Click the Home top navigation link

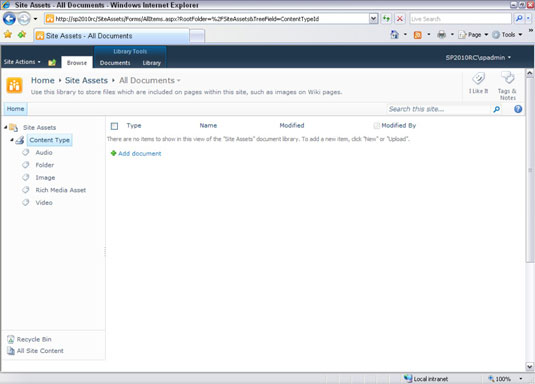[x=15, y=109]
